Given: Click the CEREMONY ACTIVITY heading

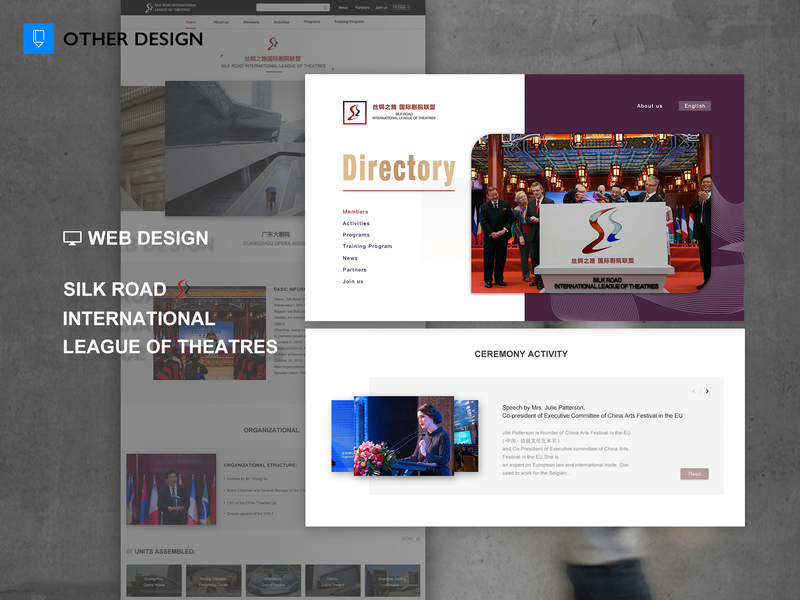Looking at the screenshot, I should (x=521, y=354).
